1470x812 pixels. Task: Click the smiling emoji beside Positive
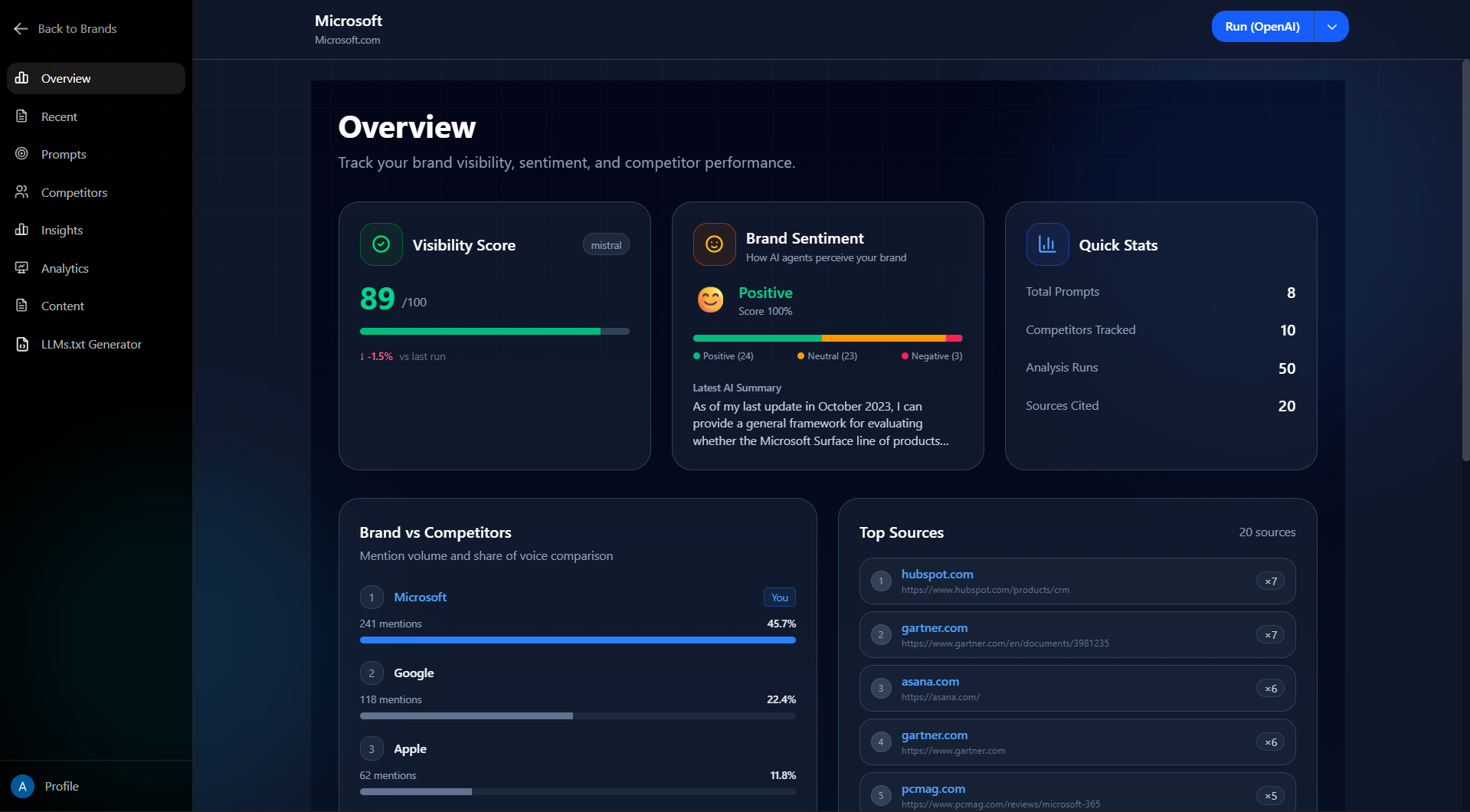pyautogui.click(x=710, y=300)
